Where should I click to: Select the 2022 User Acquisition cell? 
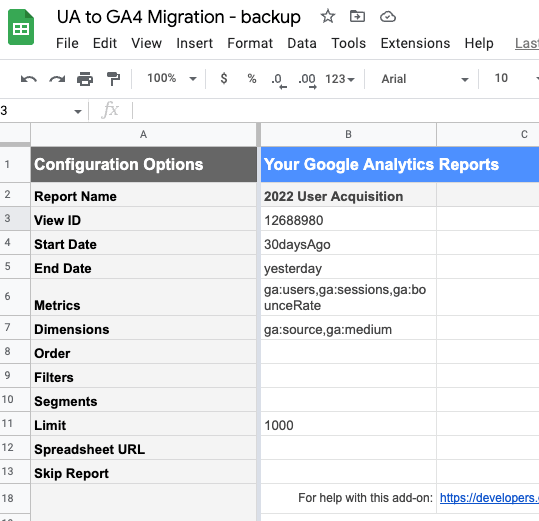(349, 195)
